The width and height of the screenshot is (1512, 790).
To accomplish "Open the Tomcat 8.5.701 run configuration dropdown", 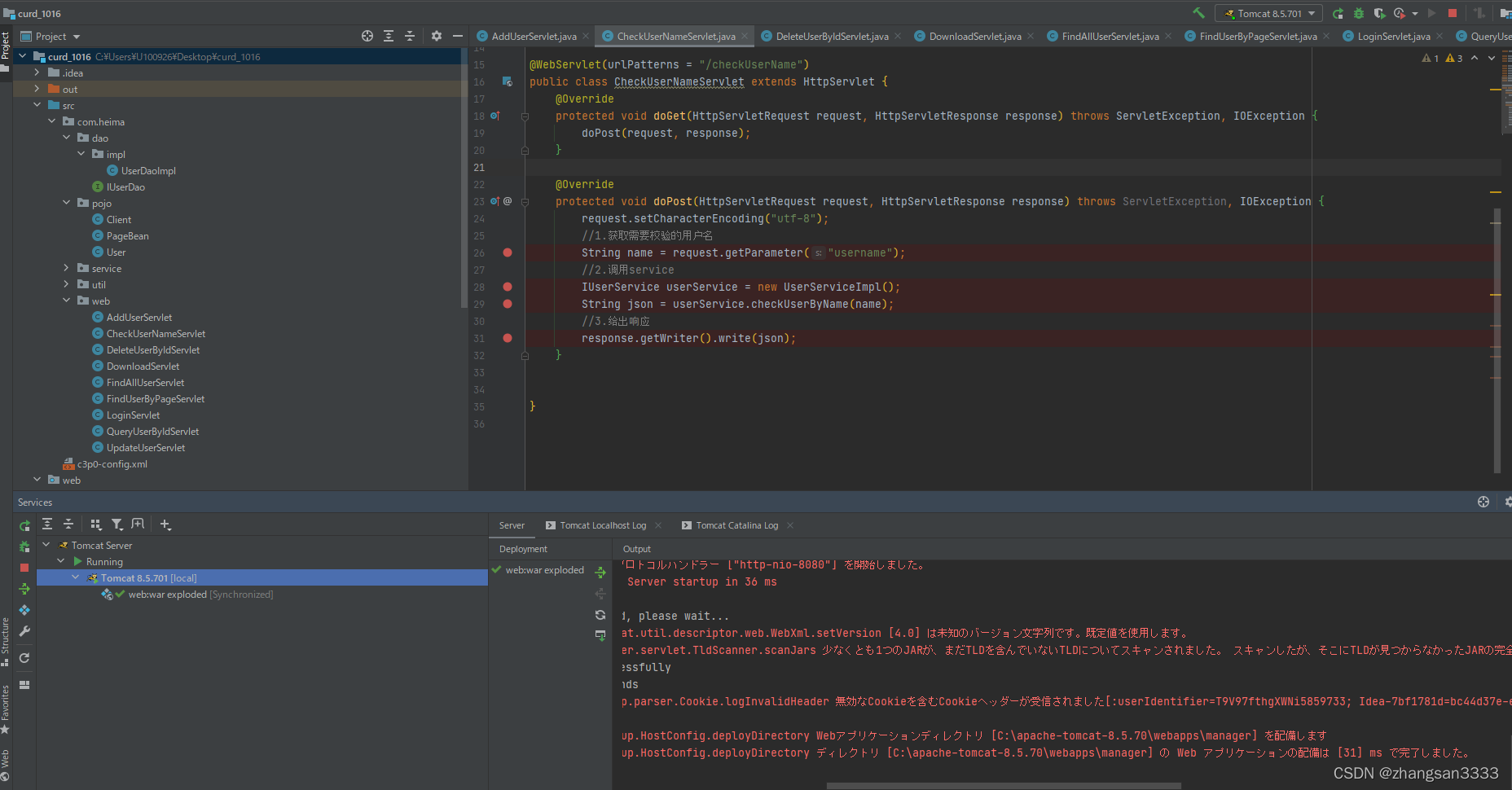I will [1269, 13].
